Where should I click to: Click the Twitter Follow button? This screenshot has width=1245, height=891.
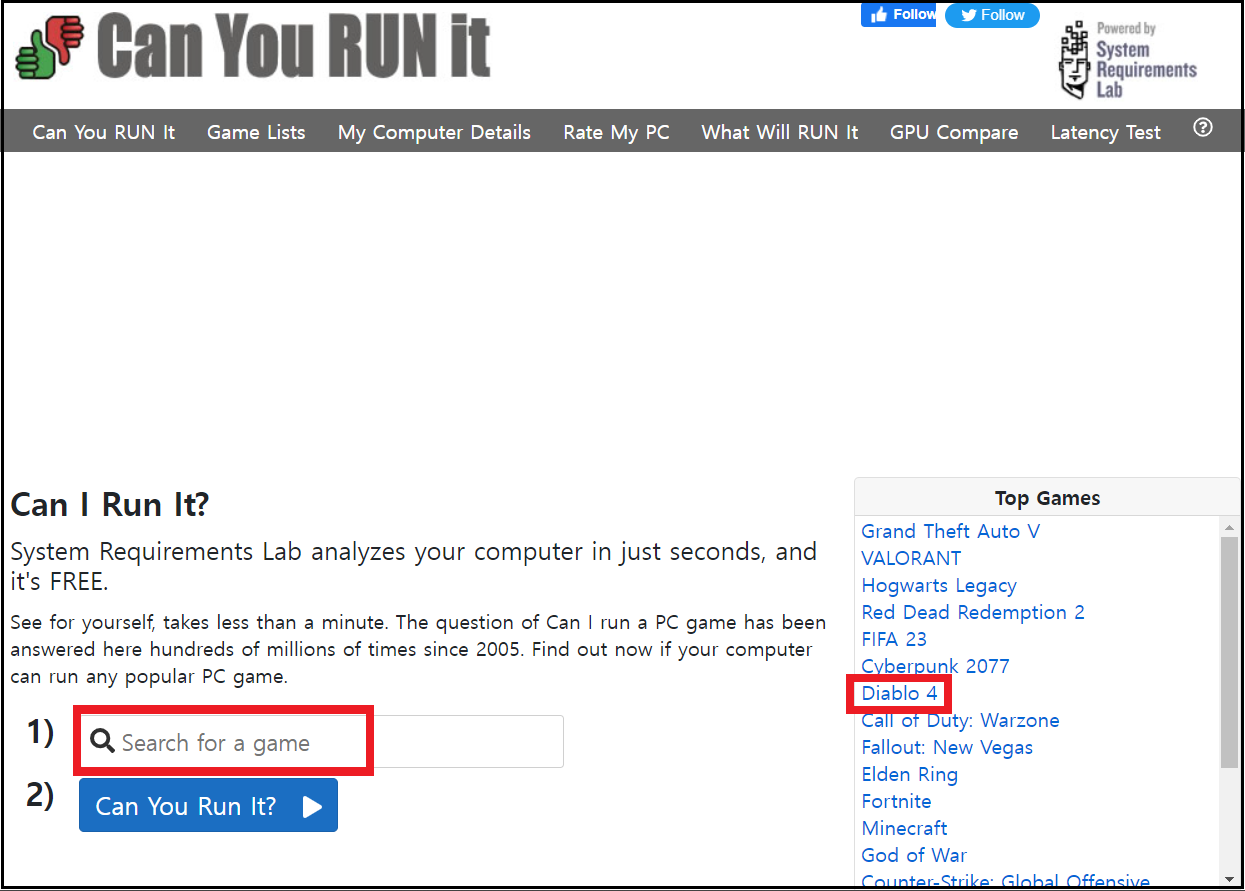992,15
